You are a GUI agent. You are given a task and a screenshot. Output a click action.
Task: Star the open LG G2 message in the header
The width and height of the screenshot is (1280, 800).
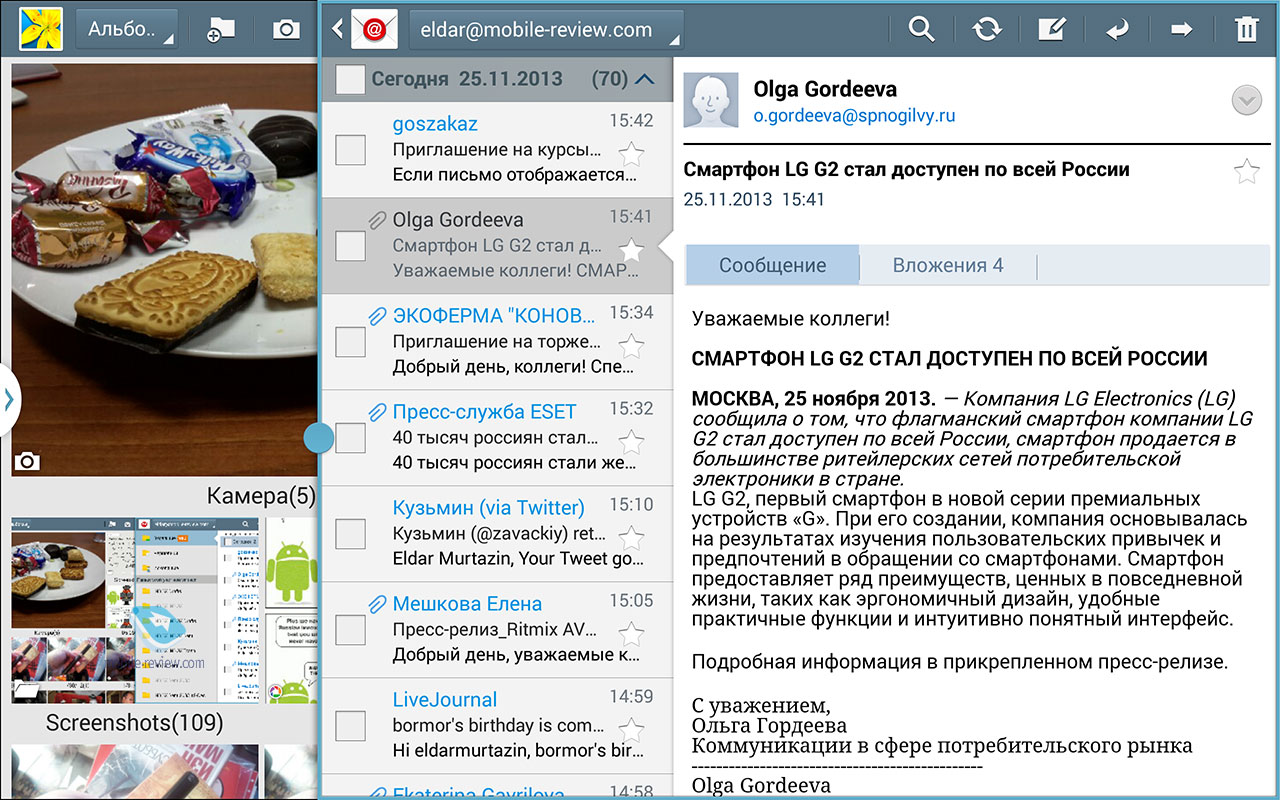(1247, 171)
